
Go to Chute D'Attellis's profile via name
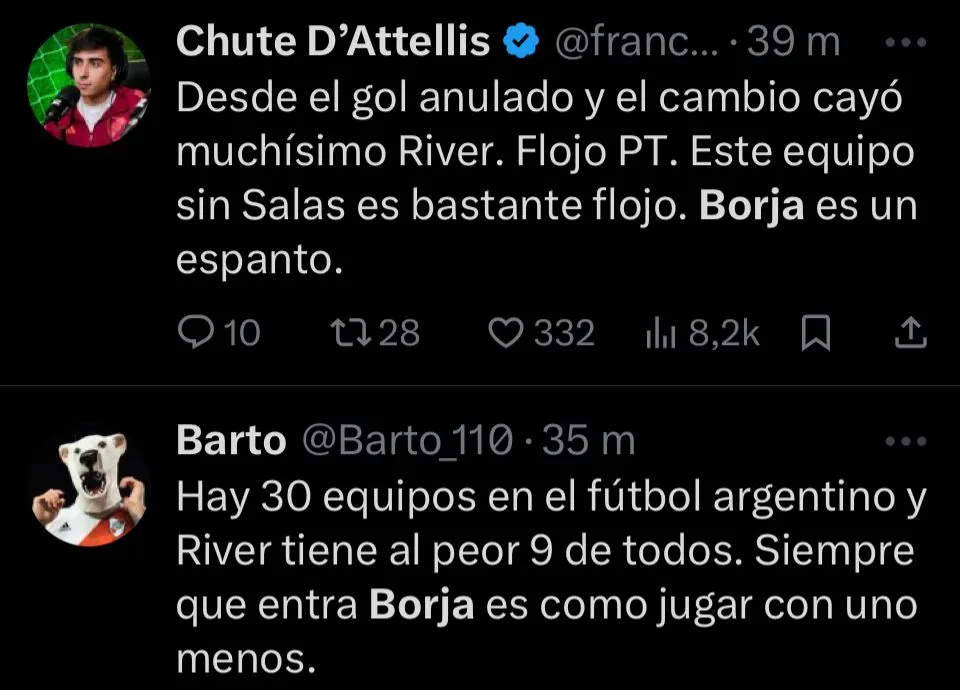coord(333,42)
